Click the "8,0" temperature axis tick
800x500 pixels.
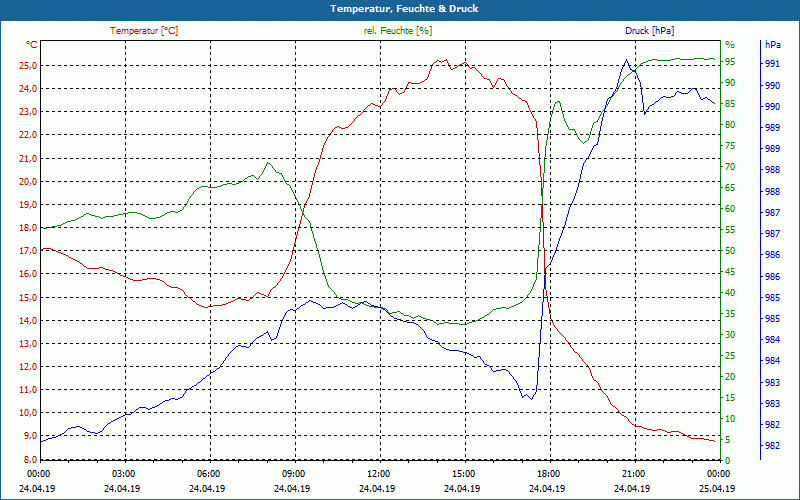coord(30,459)
